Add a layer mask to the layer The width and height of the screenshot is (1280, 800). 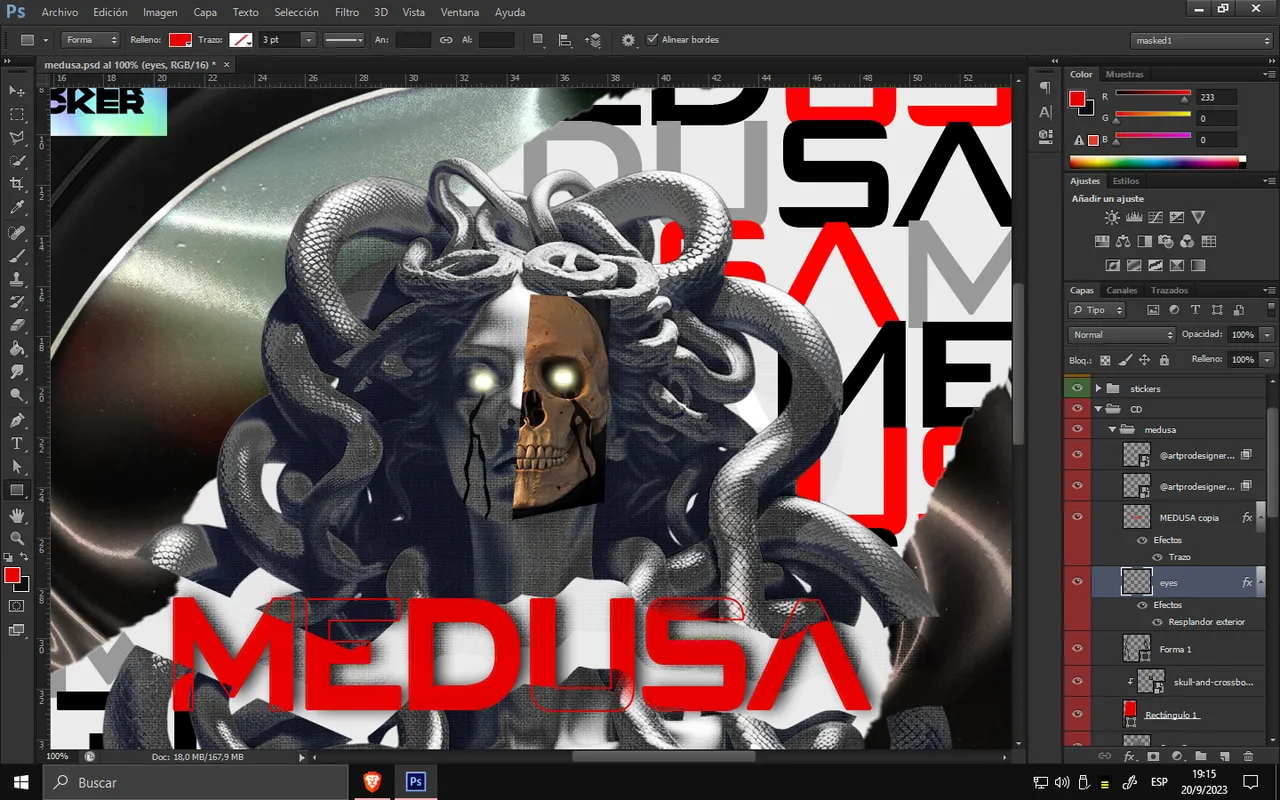pyautogui.click(x=1152, y=756)
